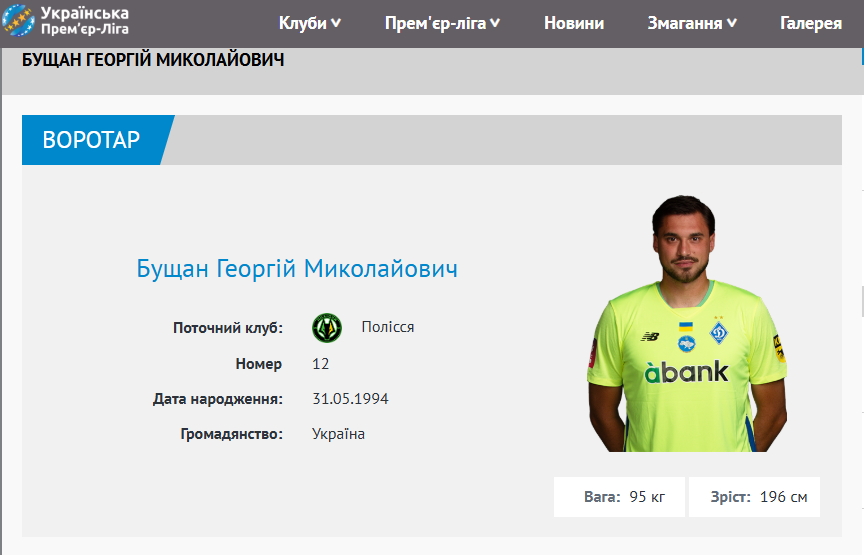Click the Полісся club crest icon

(x=327, y=328)
